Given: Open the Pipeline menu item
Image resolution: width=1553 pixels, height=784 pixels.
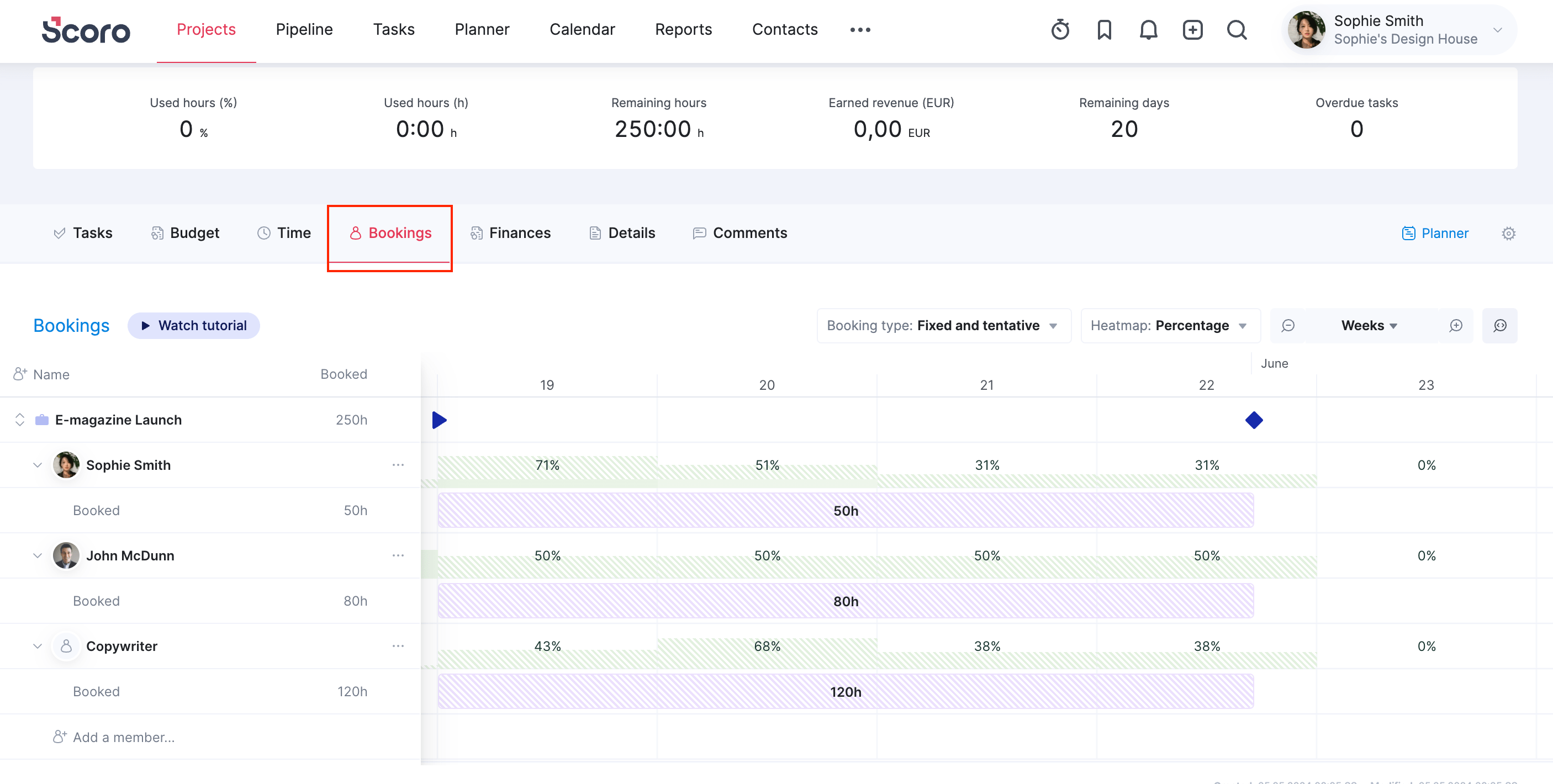Looking at the screenshot, I should [x=304, y=29].
